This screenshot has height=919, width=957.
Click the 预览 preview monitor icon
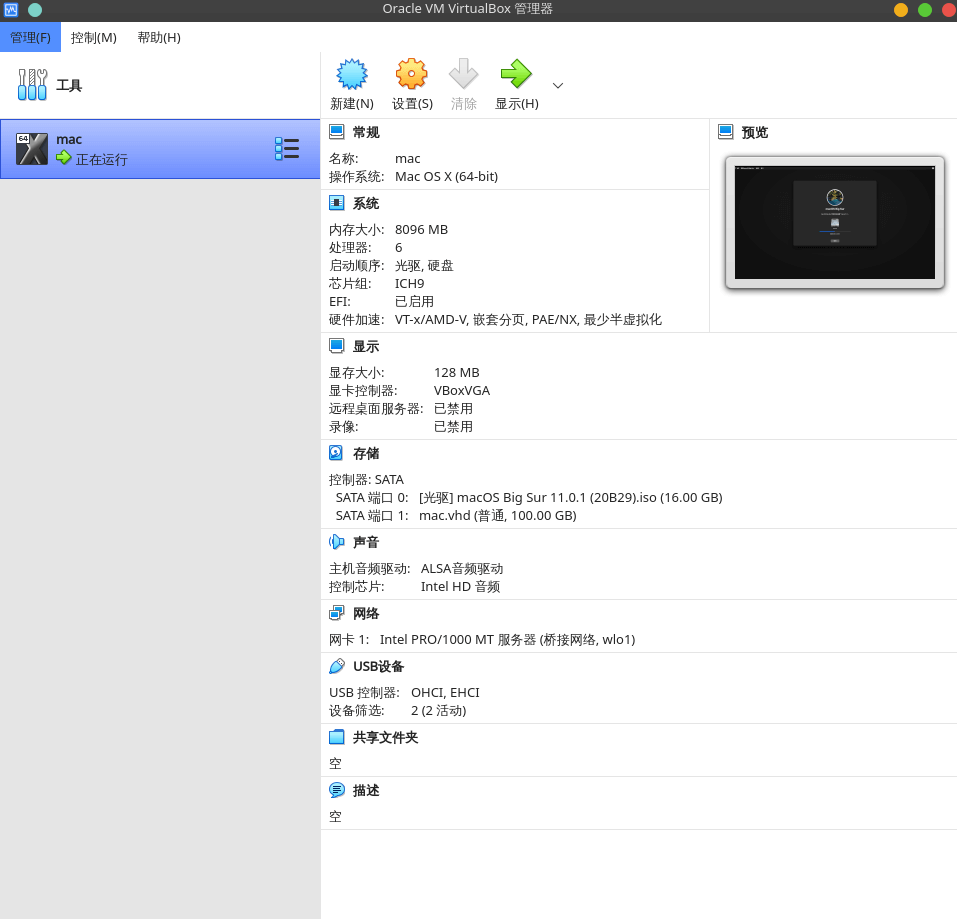pos(726,132)
